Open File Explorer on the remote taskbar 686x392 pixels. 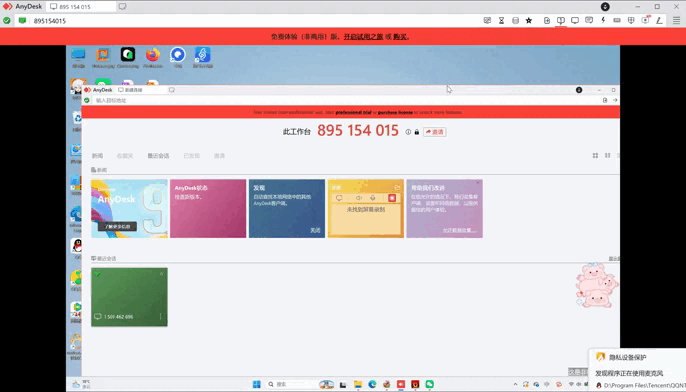(x=358, y=384)
